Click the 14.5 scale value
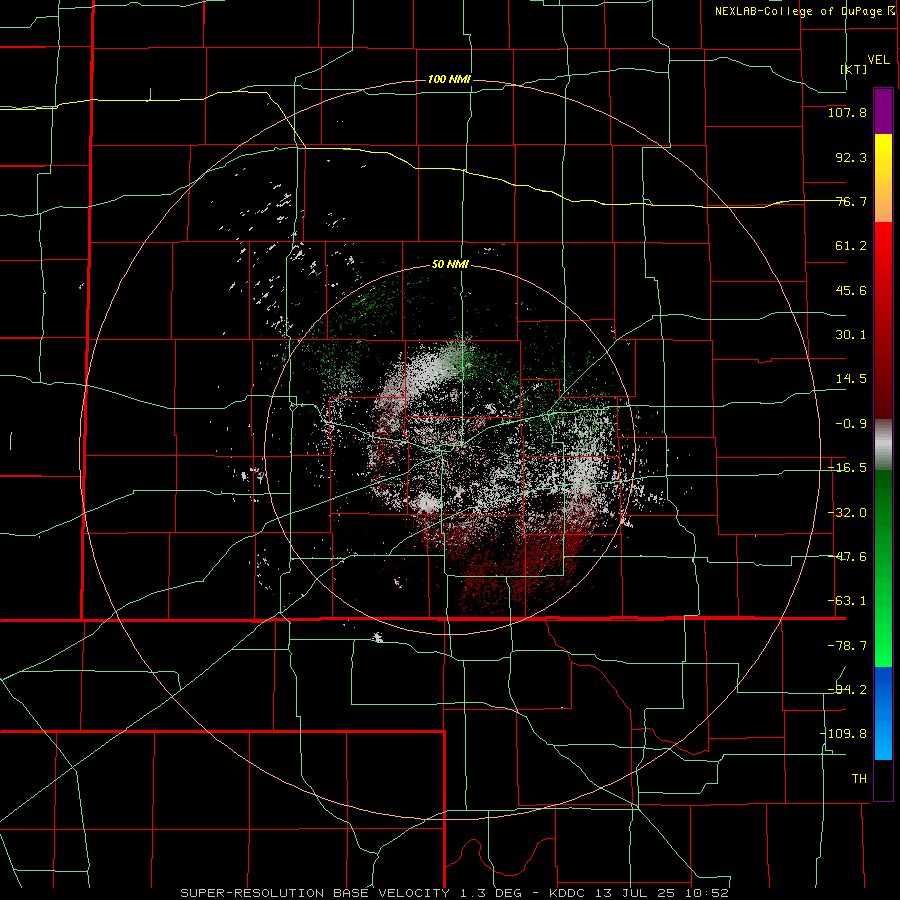 (851, 379)
